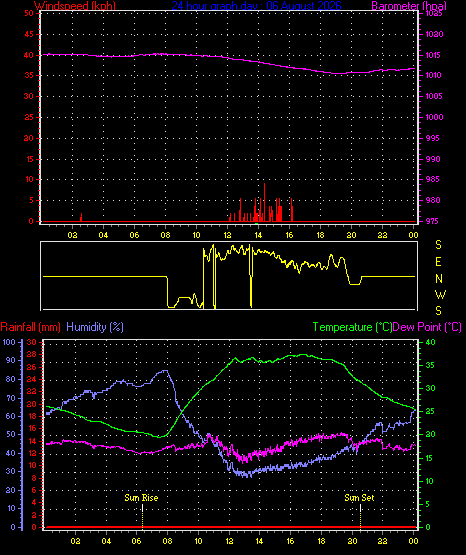Click the 'E' wind direction label
Screen dimensions: 466x555
pos(438,262)
